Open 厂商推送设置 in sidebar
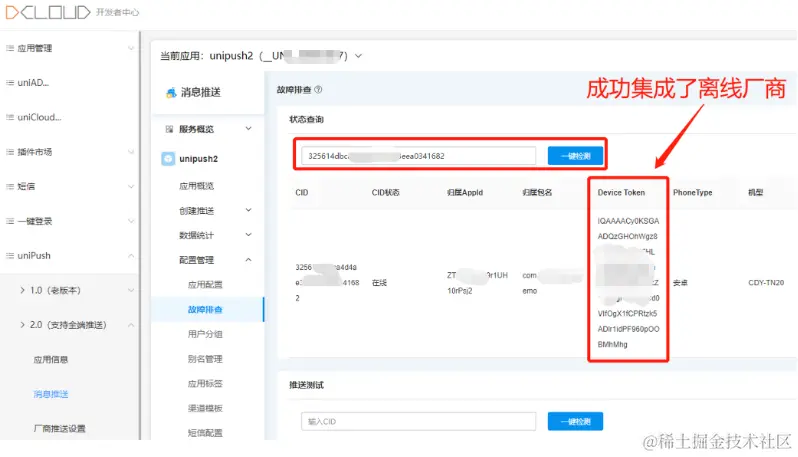Image resolution: width=798 pixels, height=457 pixels. [x=60, y=429]
